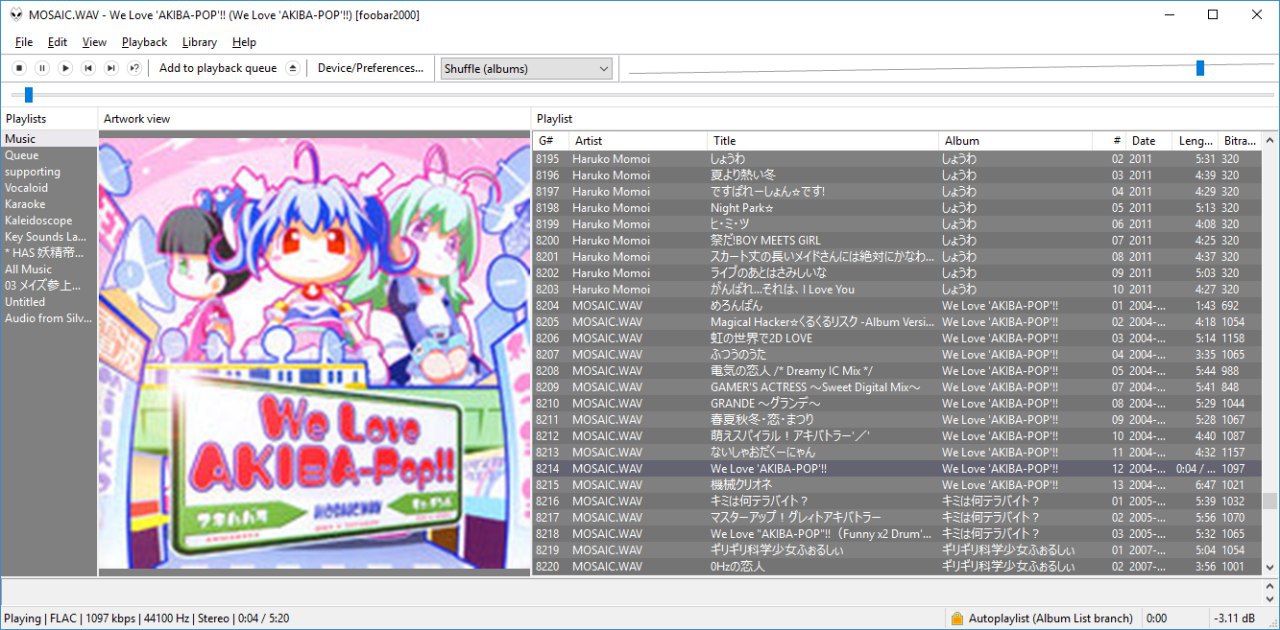Click the volume slider handle

coord(1200,68)
